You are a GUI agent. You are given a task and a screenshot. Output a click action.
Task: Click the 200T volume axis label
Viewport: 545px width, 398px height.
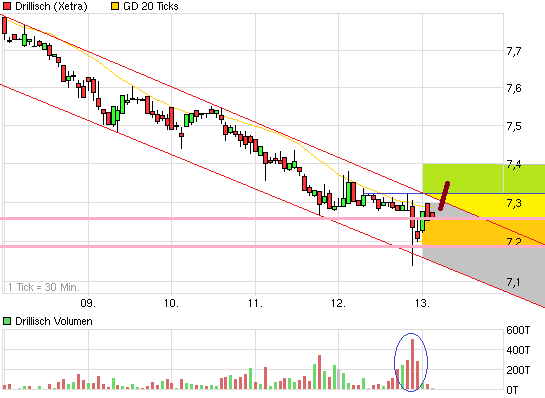click(518, 370)
